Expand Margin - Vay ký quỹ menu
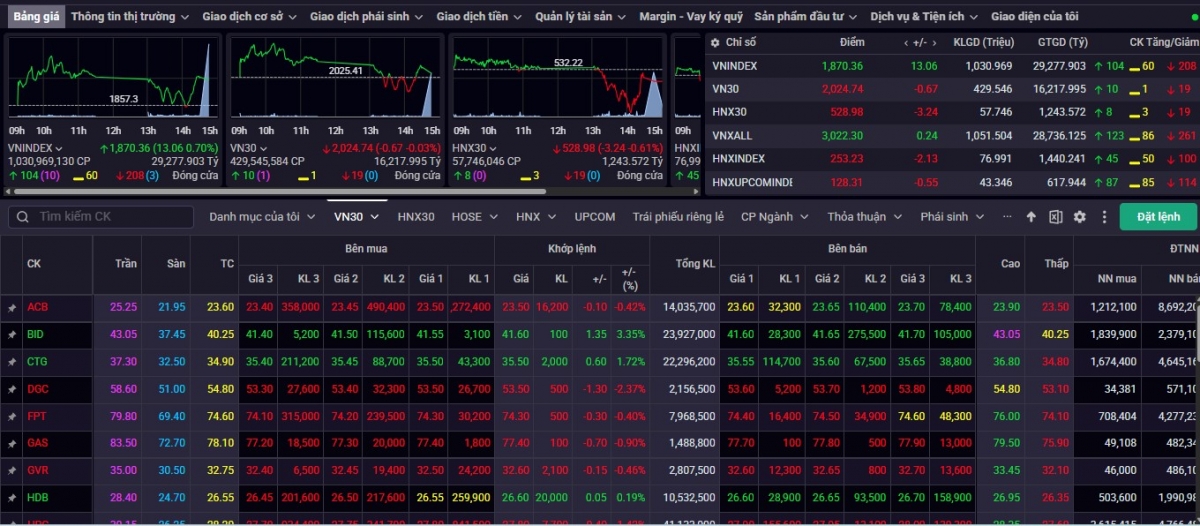The image size is (1200, 526). coord(691,17)
